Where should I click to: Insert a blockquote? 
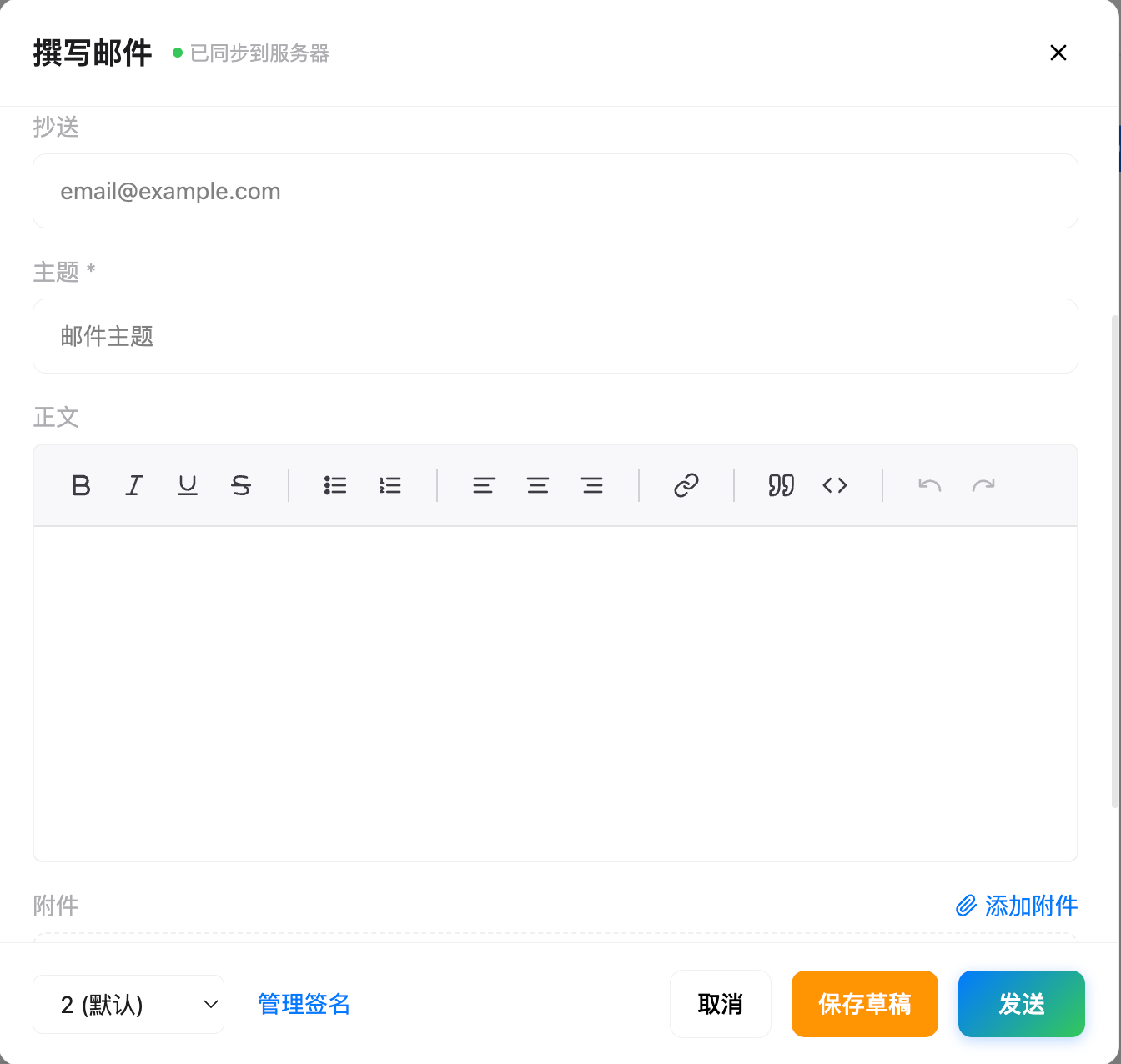[781, 485]
